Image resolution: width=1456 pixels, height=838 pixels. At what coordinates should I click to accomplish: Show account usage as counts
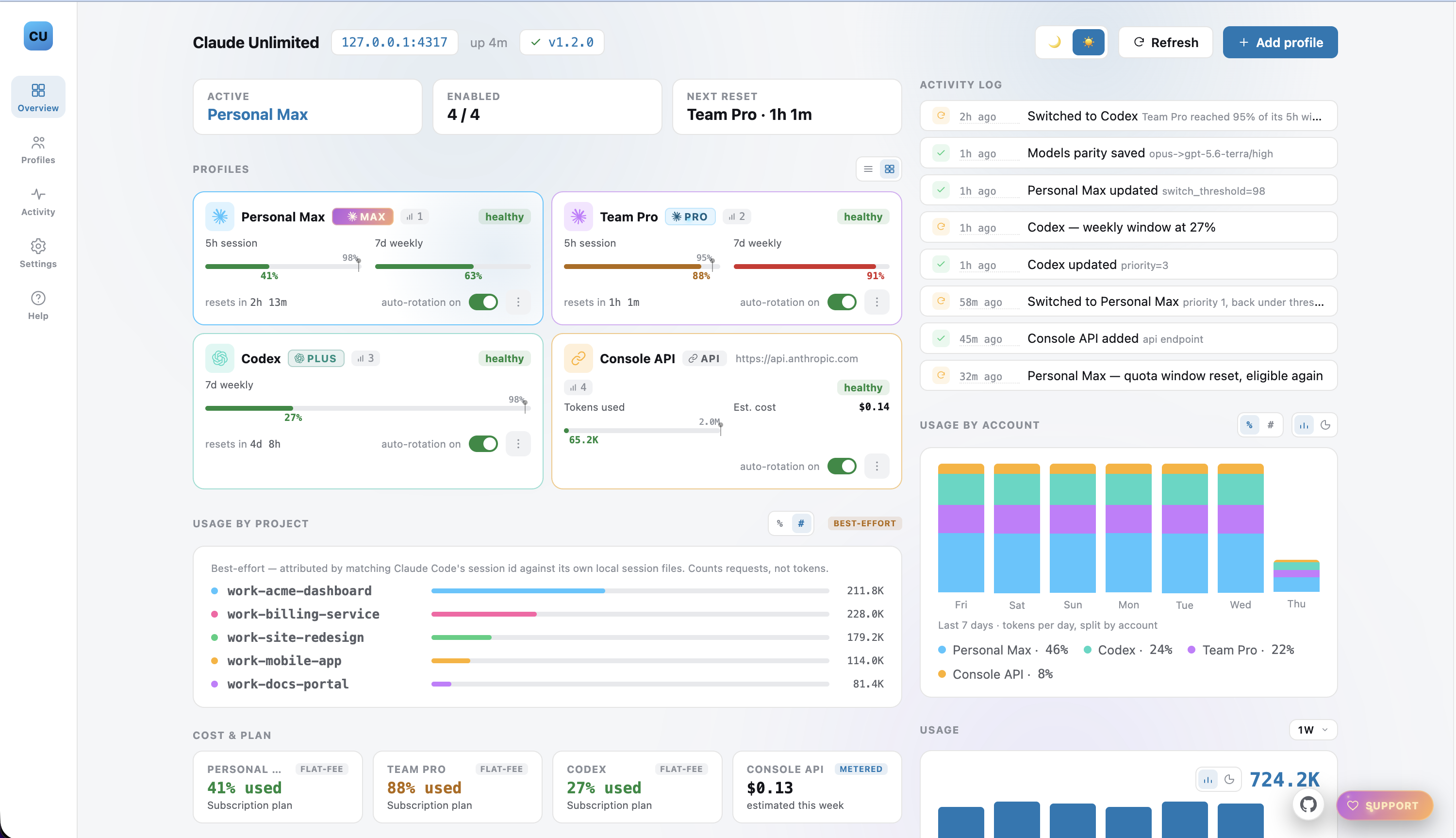tap(1270, 425)
